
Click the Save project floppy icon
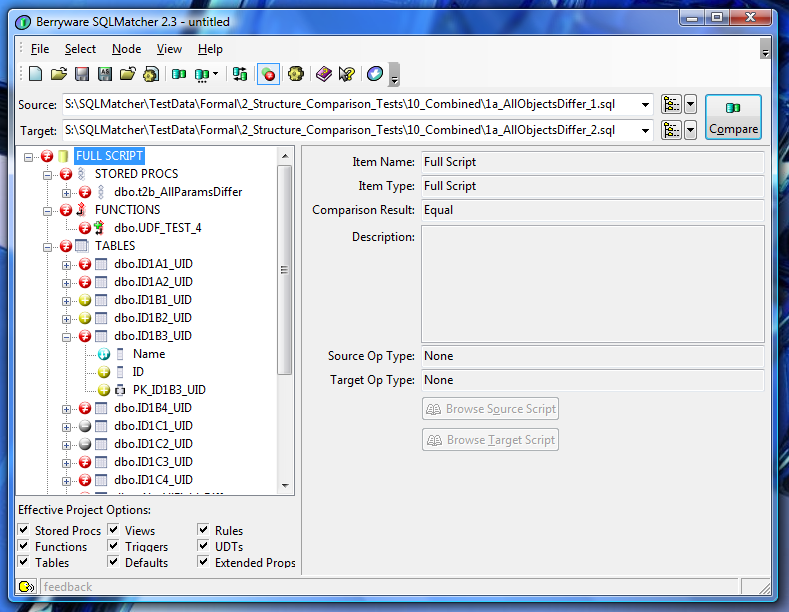point(82,74)
